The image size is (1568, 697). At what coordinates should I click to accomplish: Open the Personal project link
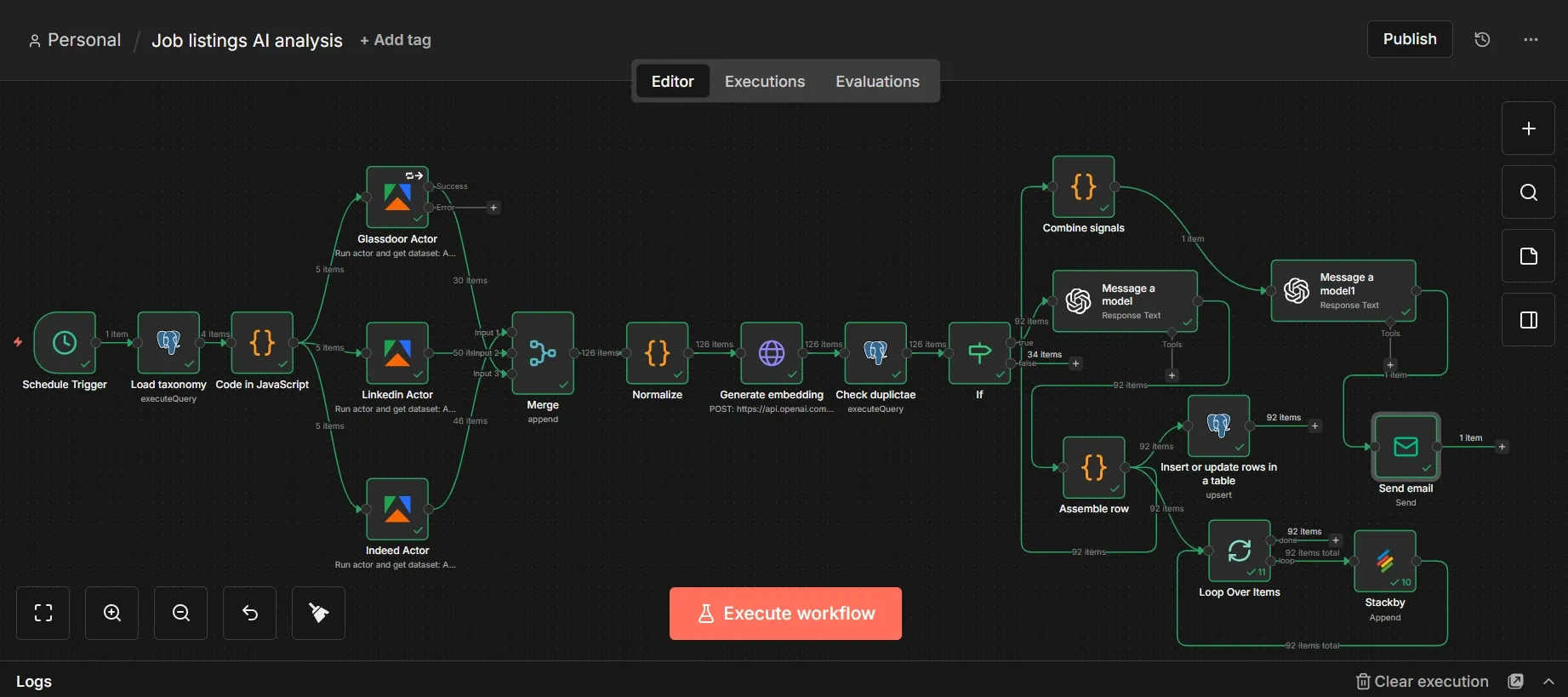click(x=75, y=40)
